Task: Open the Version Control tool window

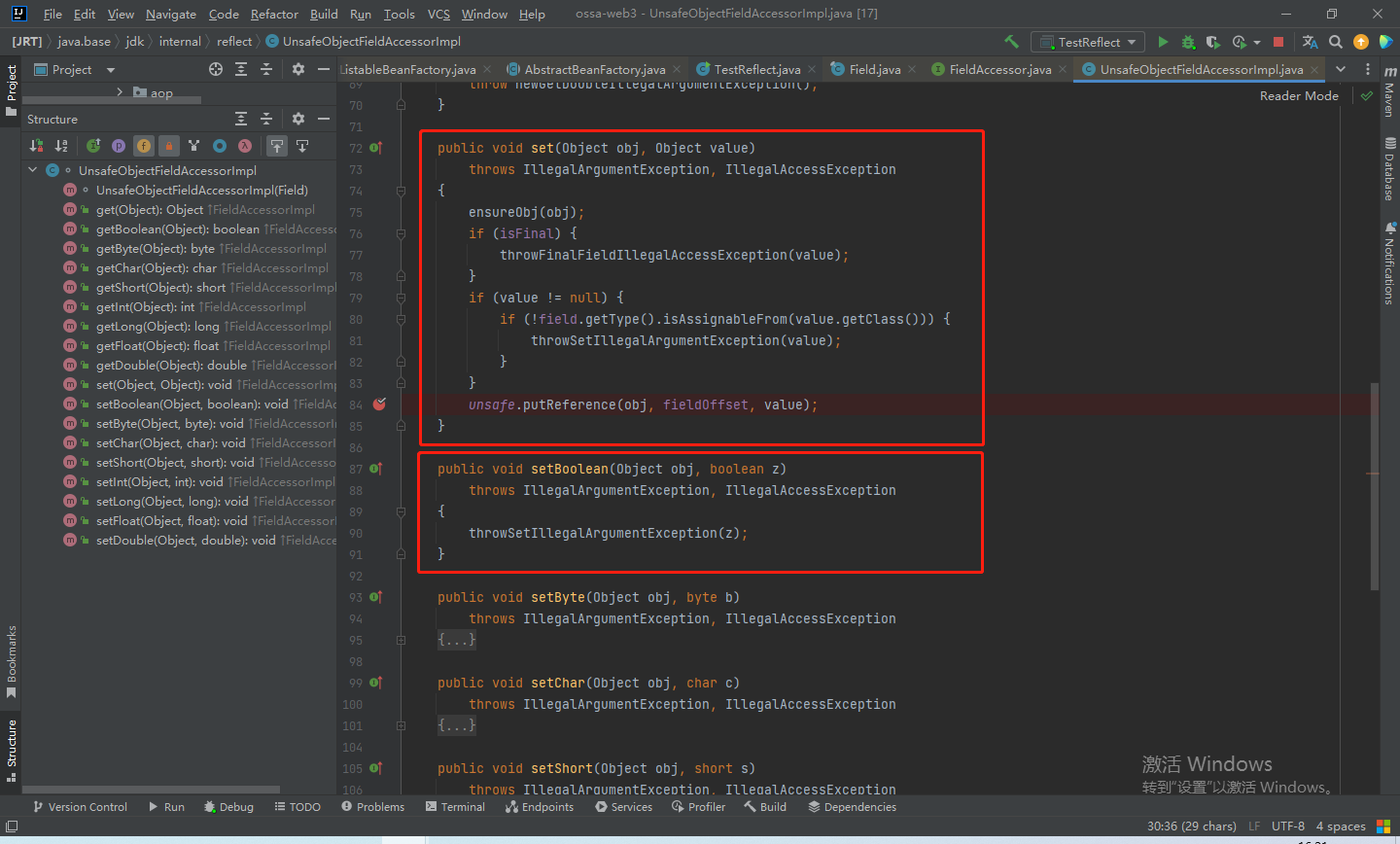Action: 80,807
